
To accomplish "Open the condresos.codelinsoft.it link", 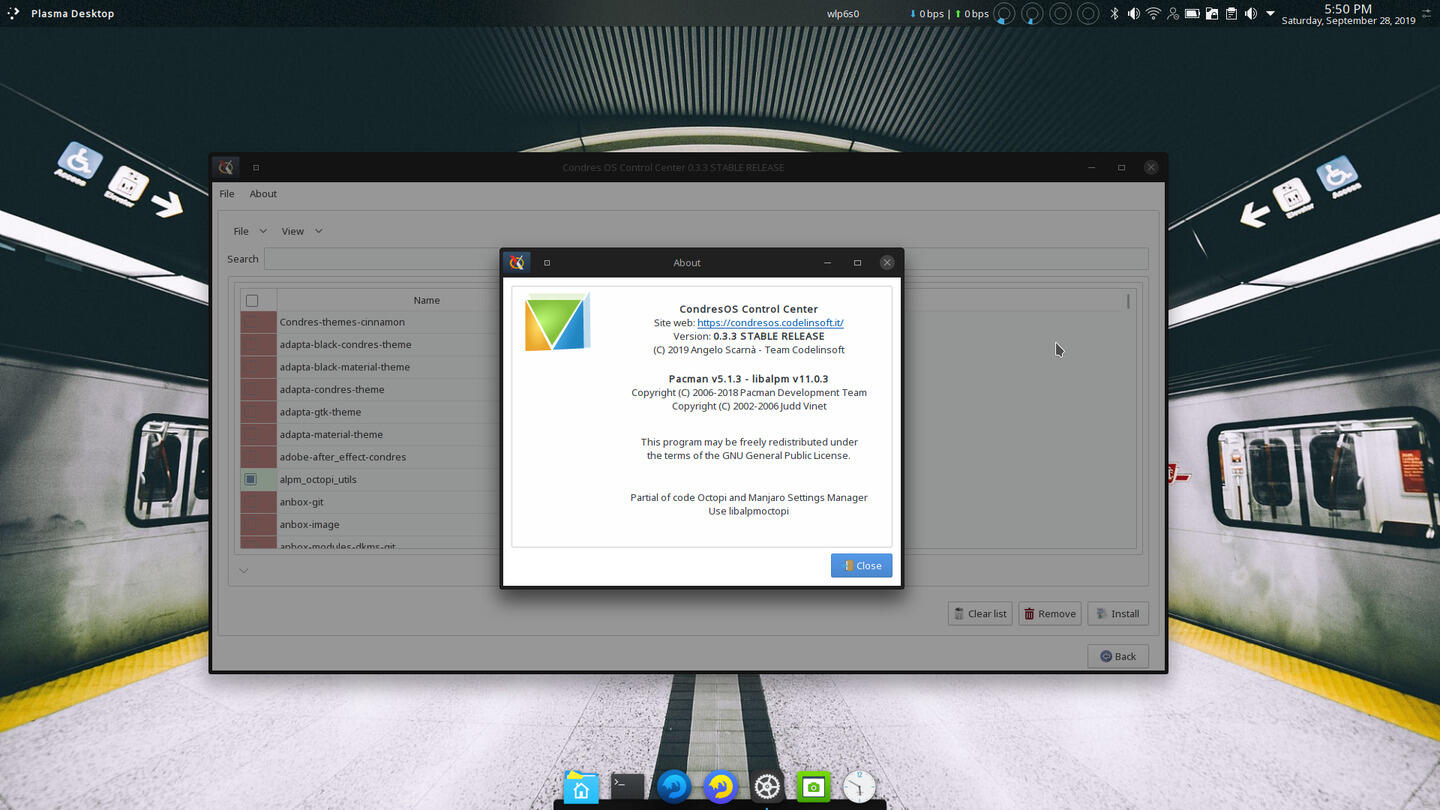I will pos(770,323).
